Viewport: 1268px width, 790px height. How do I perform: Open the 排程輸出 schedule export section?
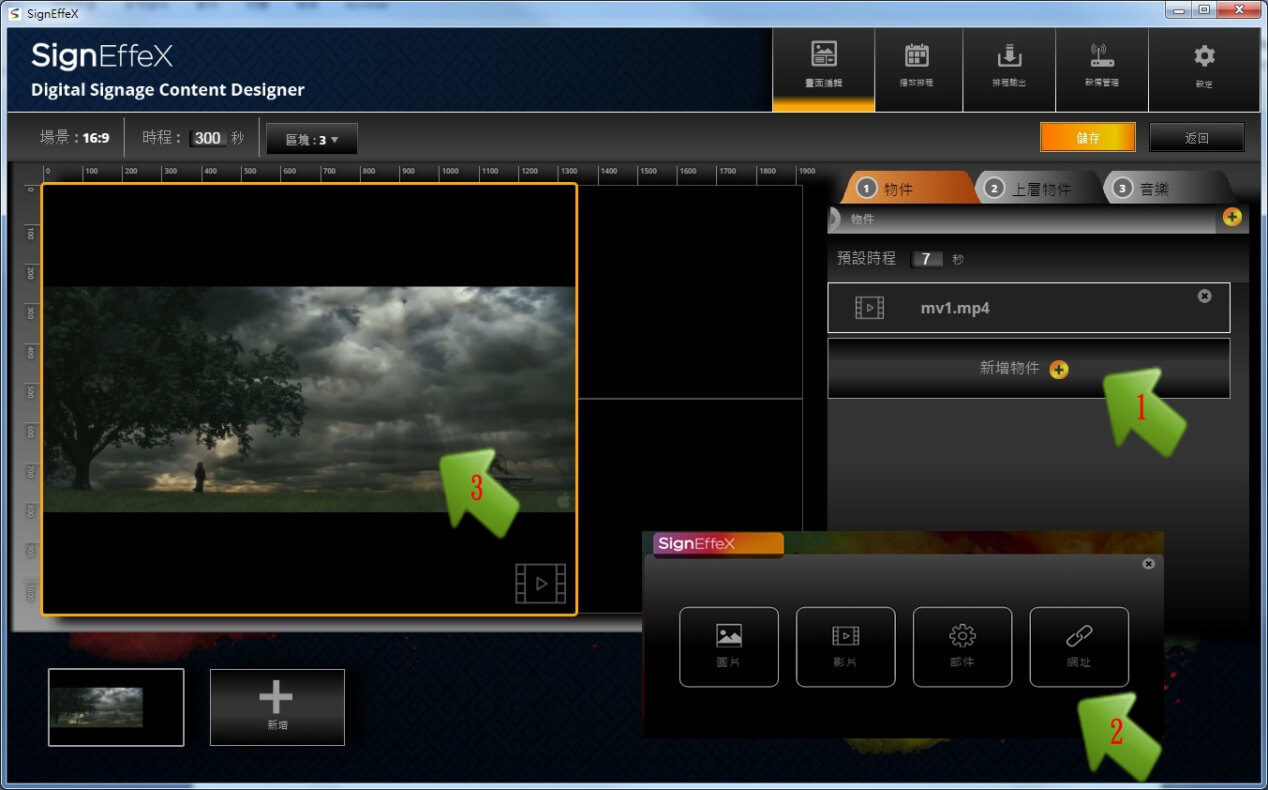[x=1008, y=67]
